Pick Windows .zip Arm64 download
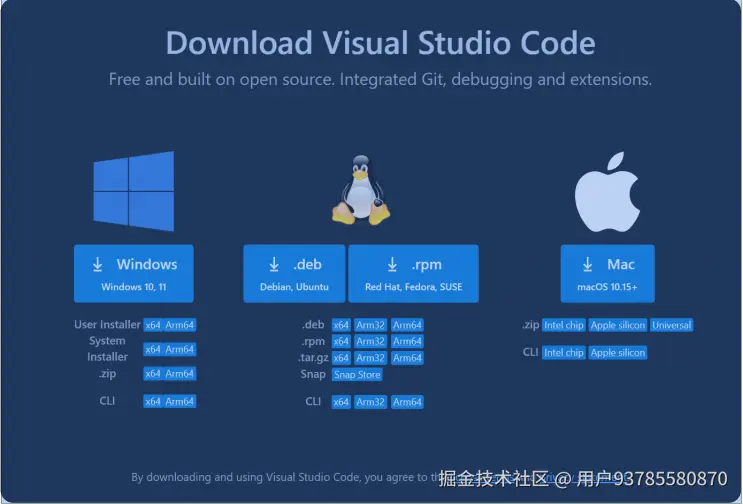Screen dimensions: 743x504 tap(180, 373)
